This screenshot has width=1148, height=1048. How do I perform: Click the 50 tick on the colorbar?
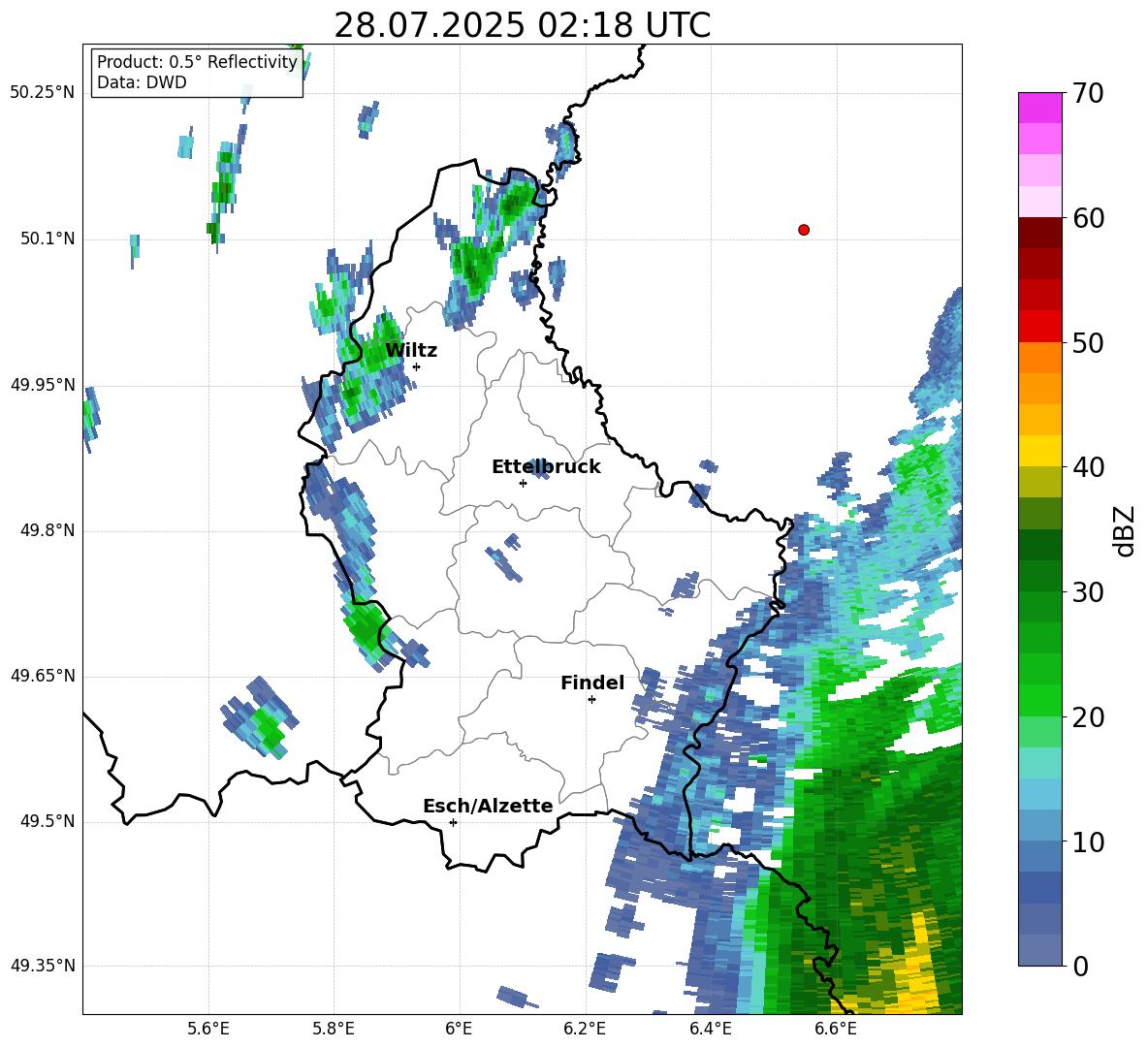tap(1087, 342)
